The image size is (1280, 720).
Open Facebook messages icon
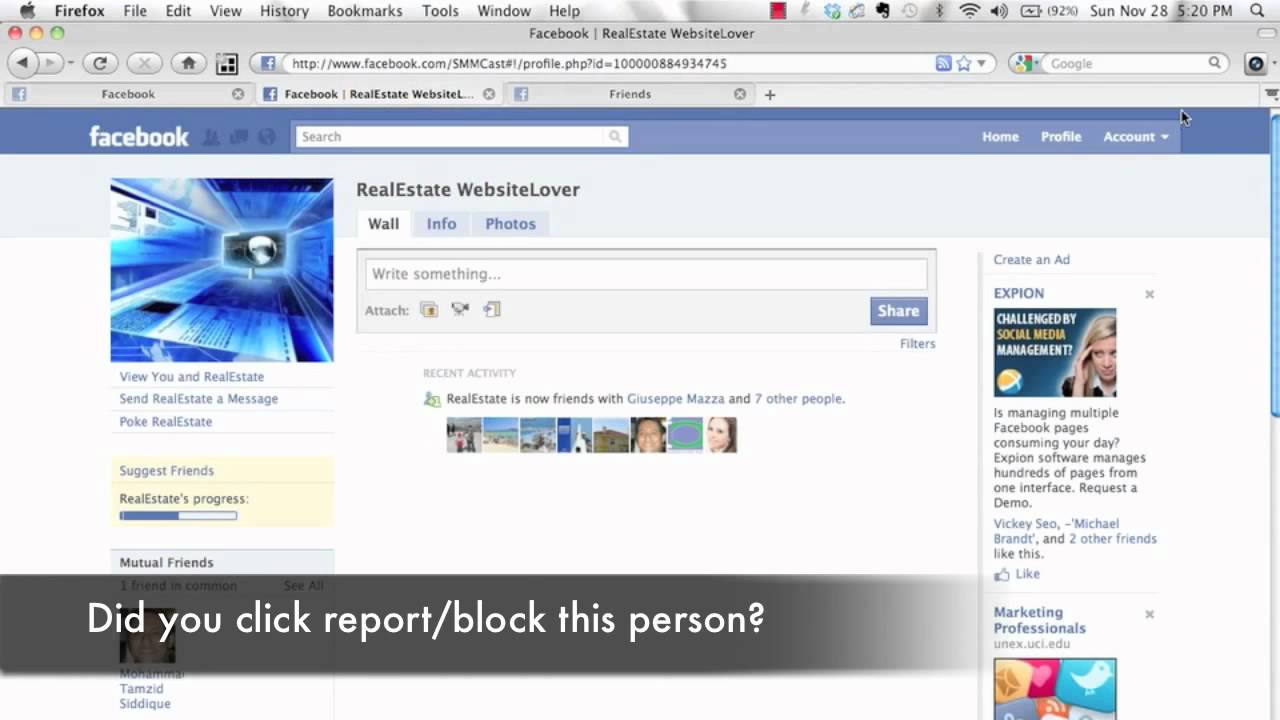pyautogui.click(x=239, y=137)
